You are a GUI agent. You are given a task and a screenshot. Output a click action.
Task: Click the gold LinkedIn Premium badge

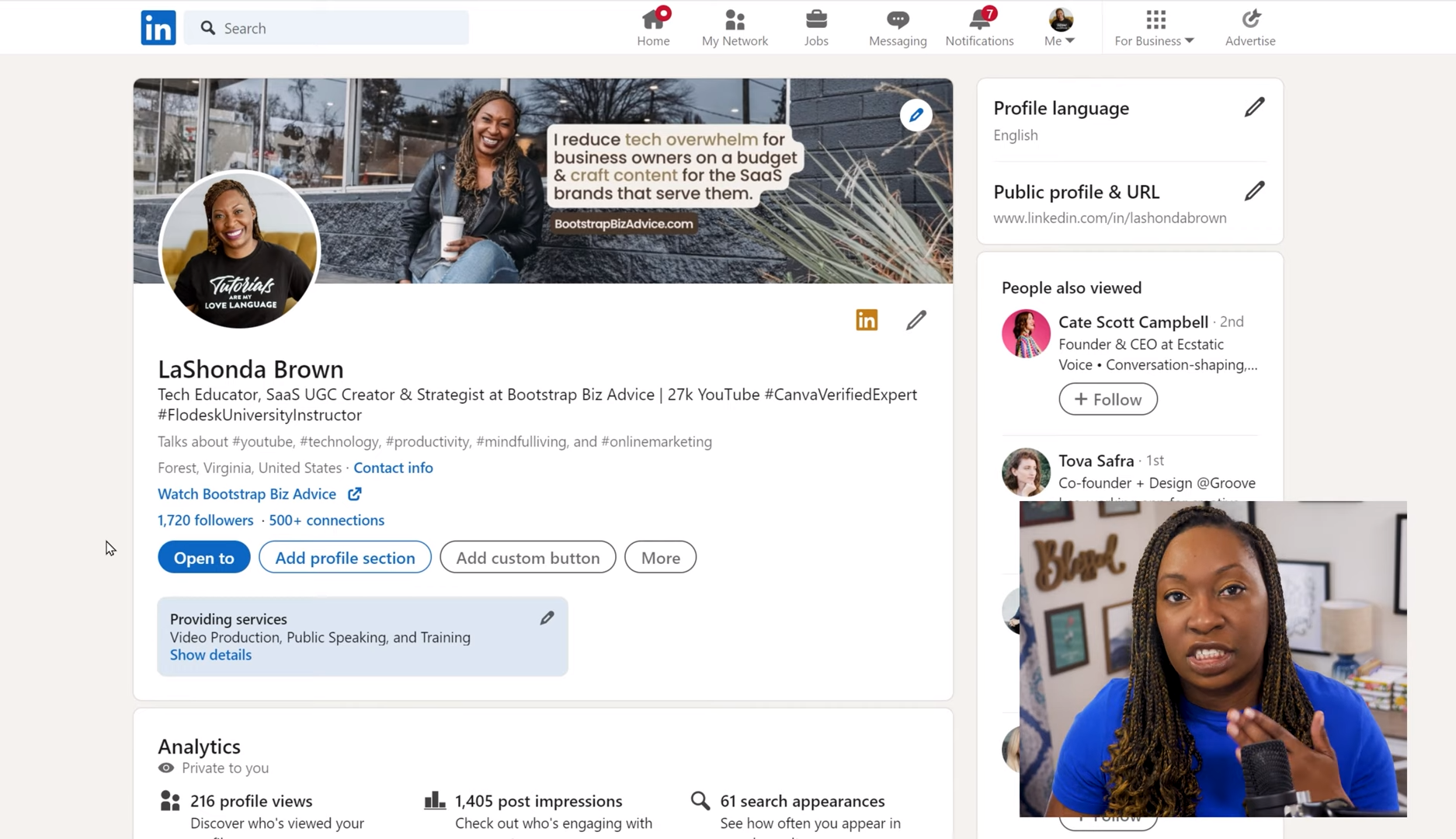coord(867,320)
